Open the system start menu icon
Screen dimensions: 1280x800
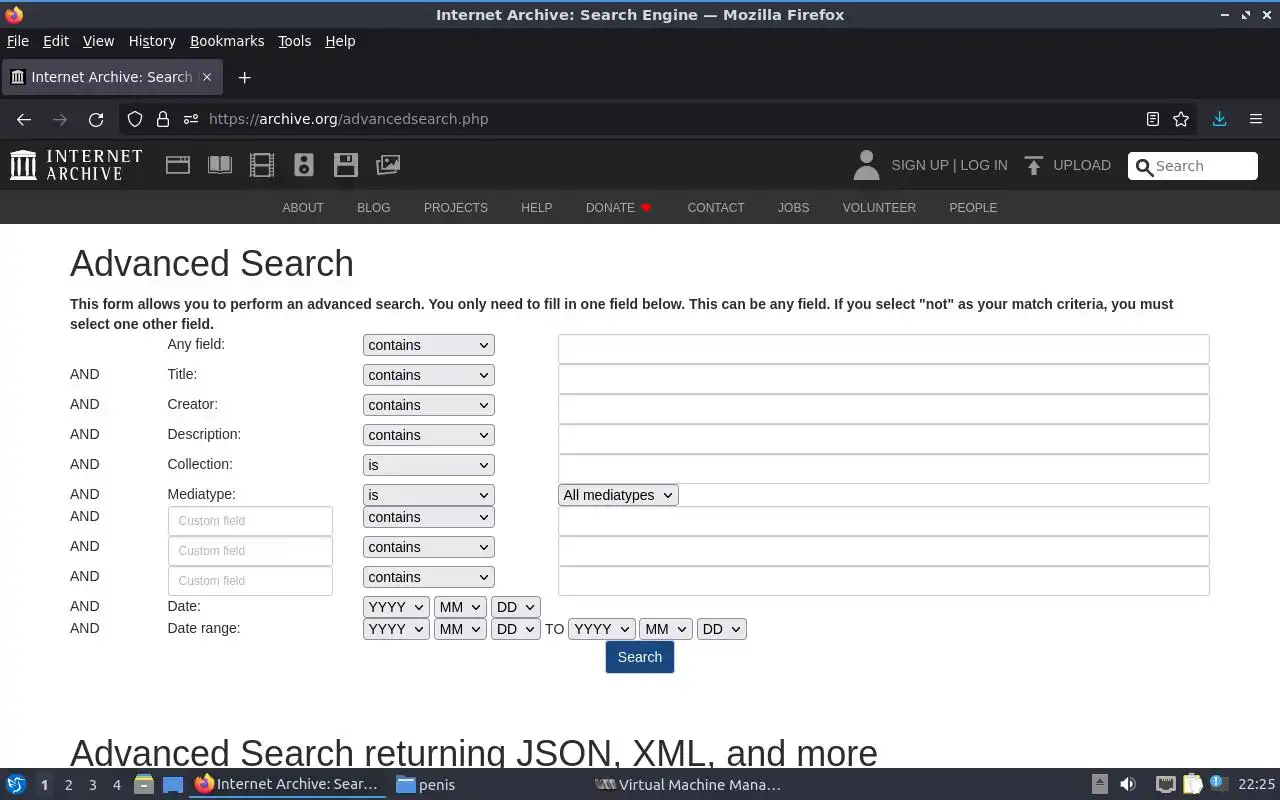16,785
